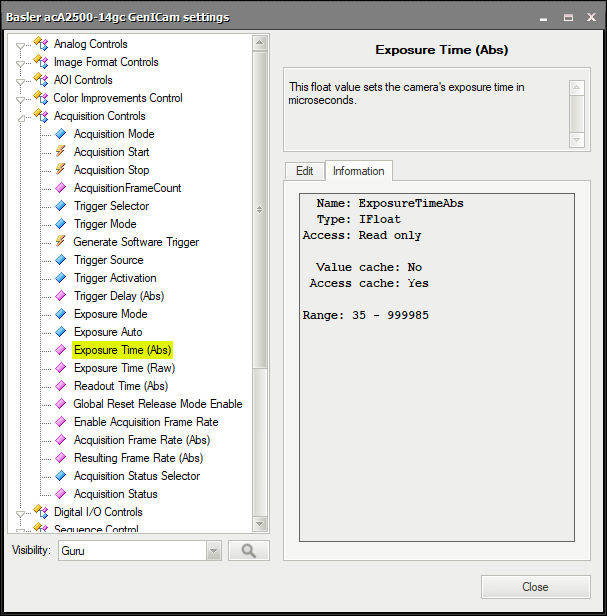607x616 pixels.
Task: Switch to the Edit tab
Action: point(304,171)
